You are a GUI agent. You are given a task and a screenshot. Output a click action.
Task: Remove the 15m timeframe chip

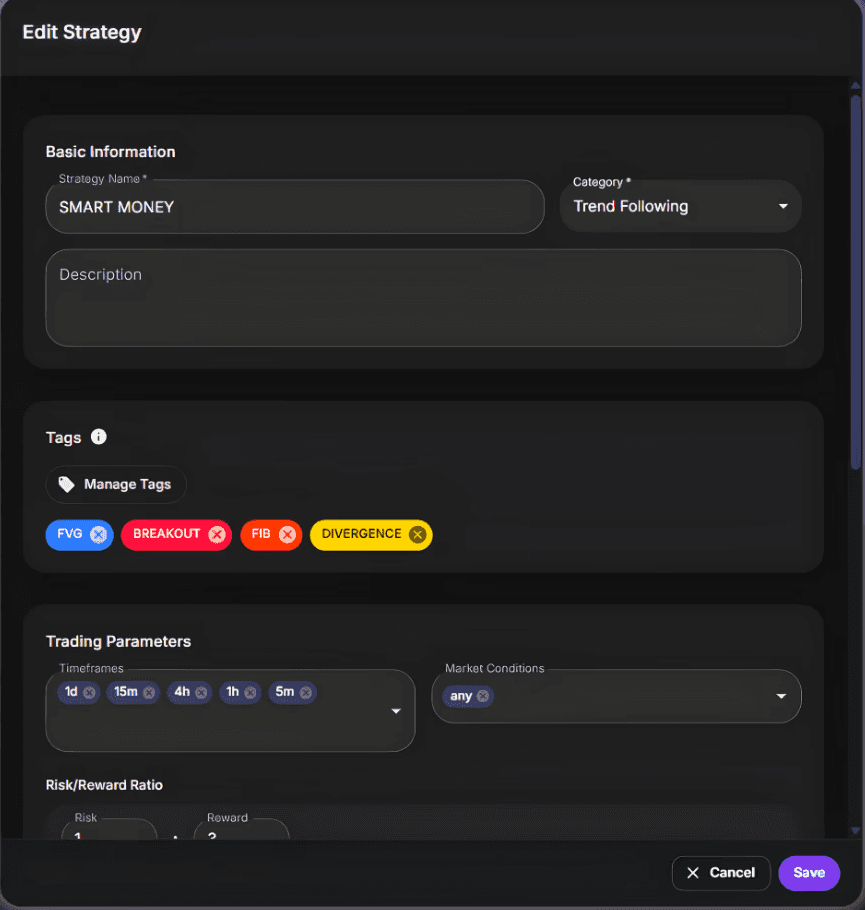[x=148, y=692]
